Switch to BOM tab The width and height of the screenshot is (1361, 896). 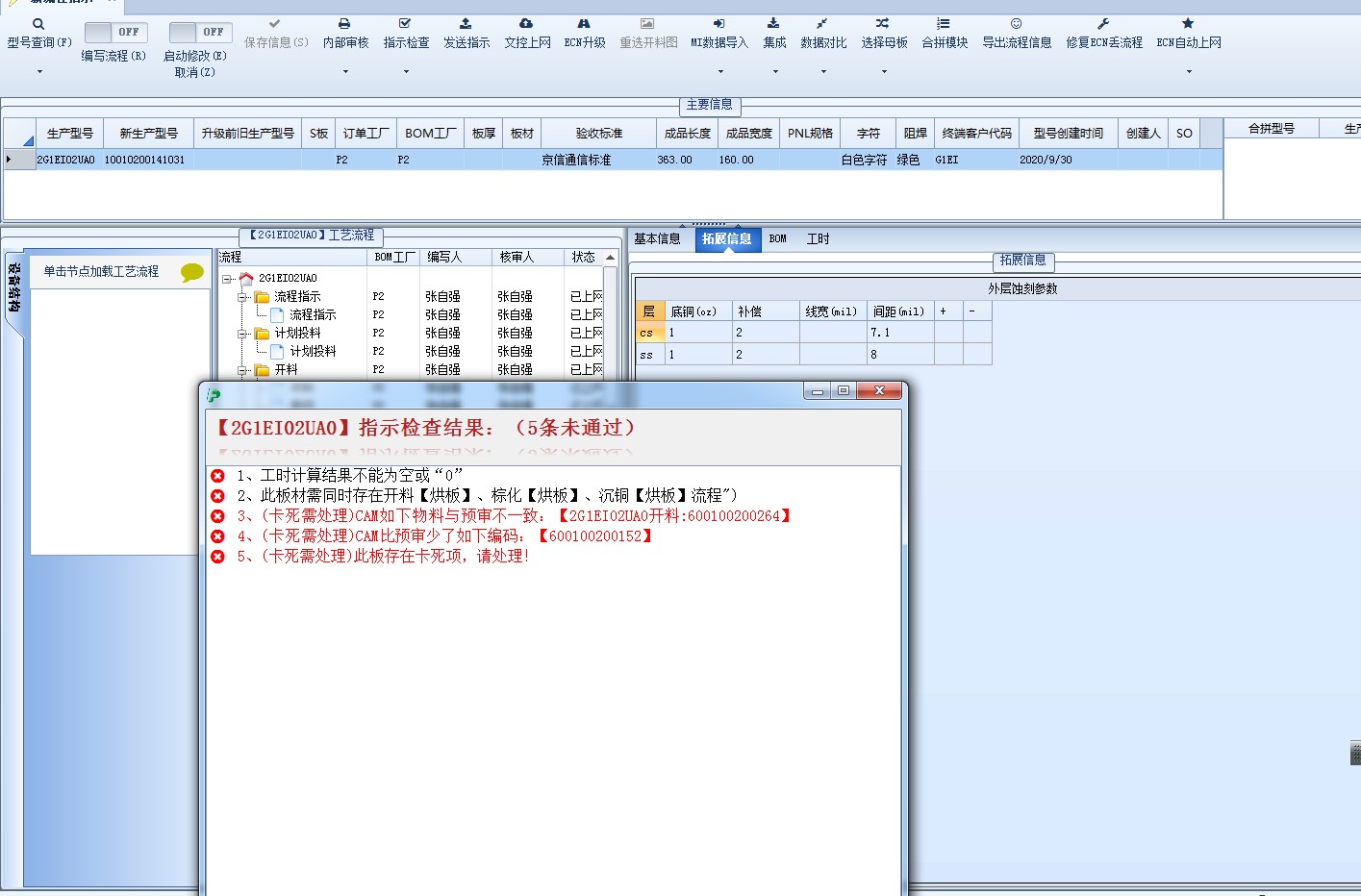point(778,239)
